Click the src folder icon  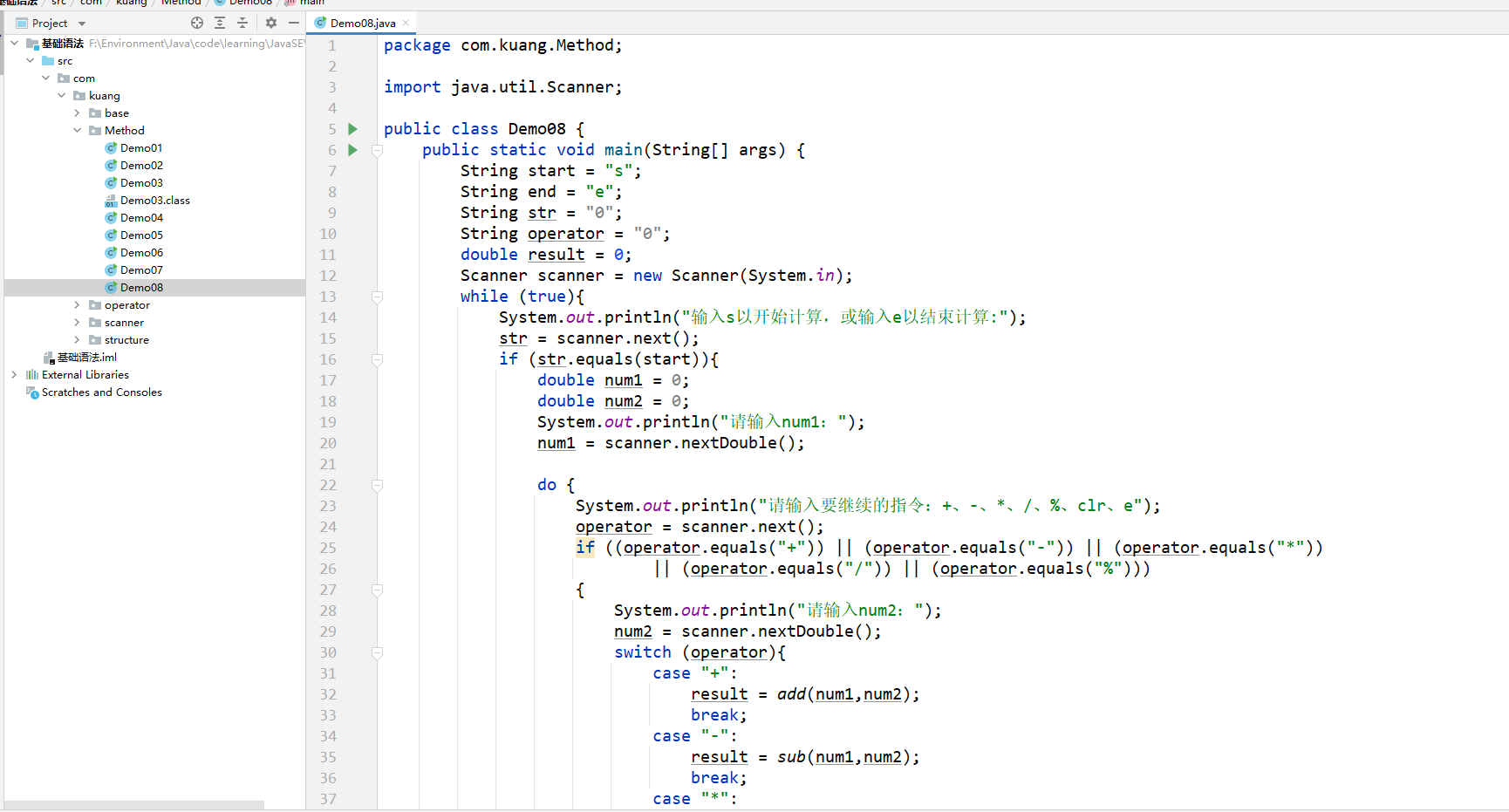48,61
